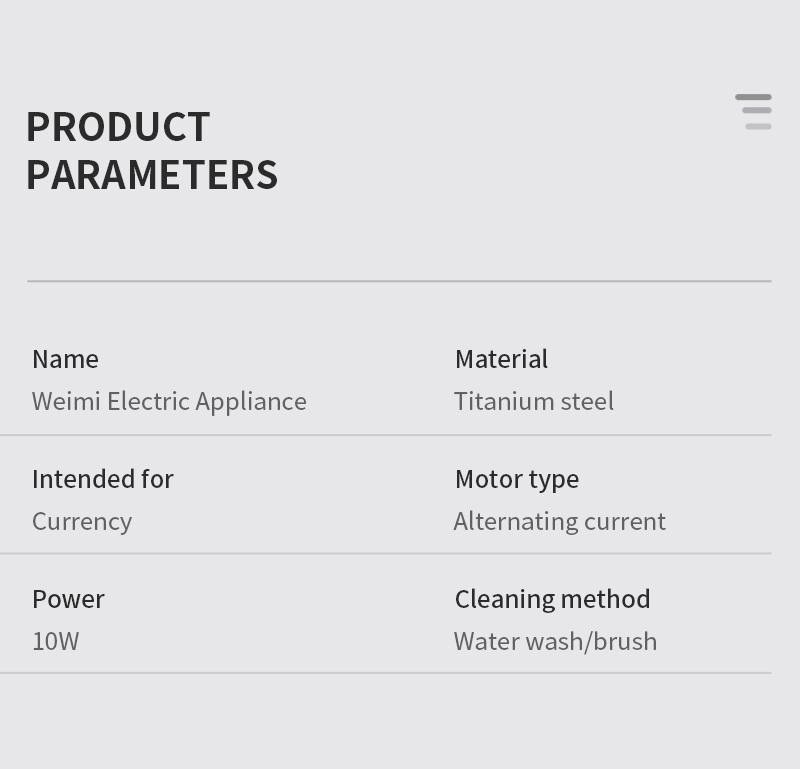Click the PRODUCT PARAMETERS heading
800x769 pixels.
152,151
